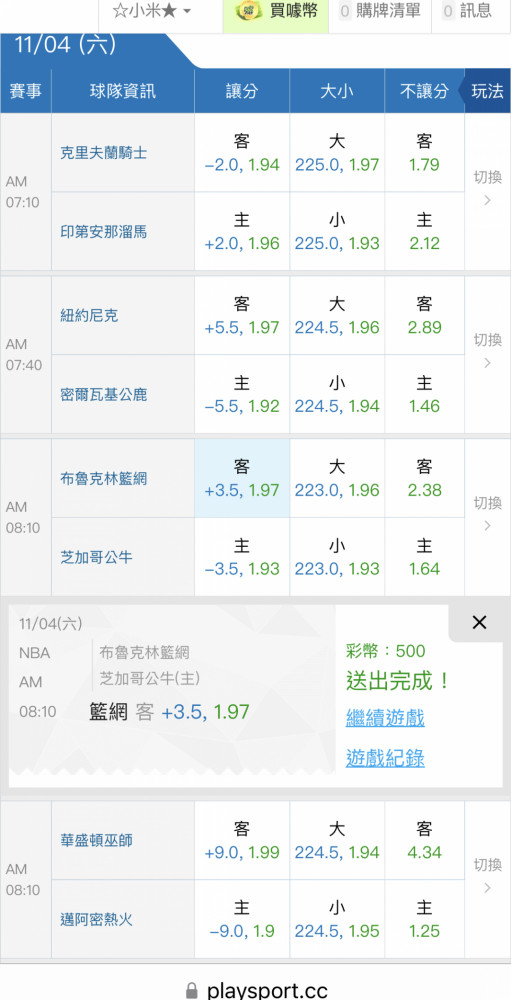Select Cavaliers away spread -2.0, 1.94

(x=242, y=152)
